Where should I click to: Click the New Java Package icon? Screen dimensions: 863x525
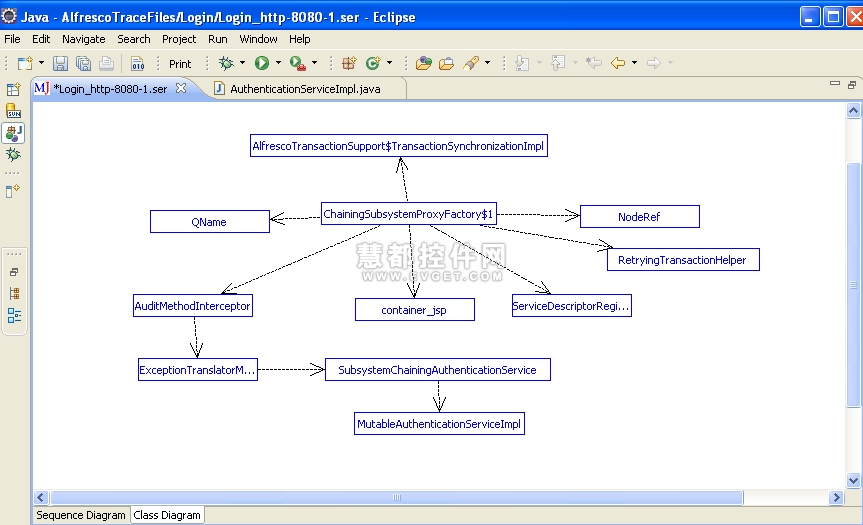349,63
